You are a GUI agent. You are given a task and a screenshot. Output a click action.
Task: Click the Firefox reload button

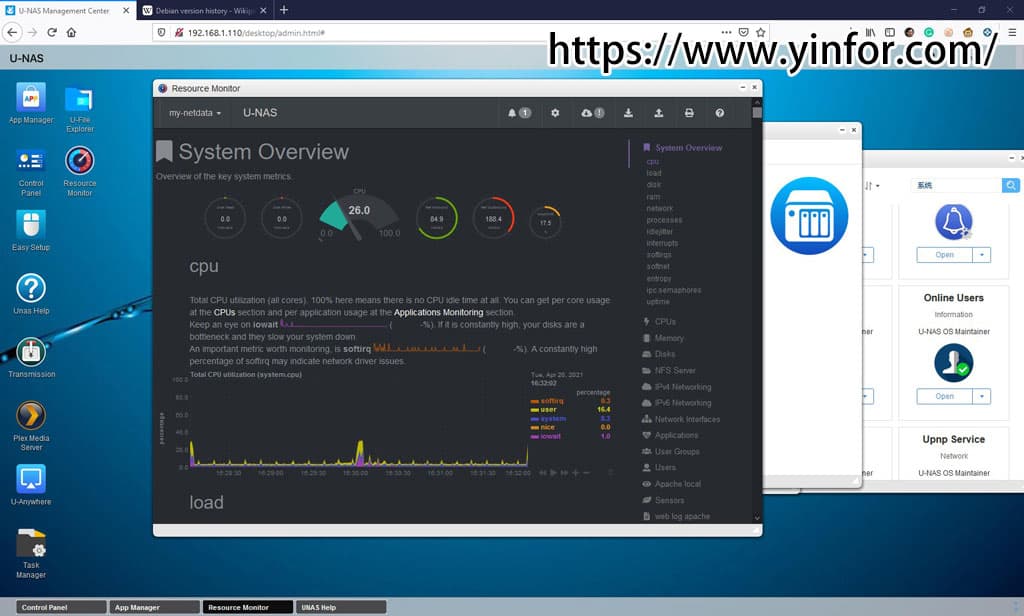pos(52,32)
